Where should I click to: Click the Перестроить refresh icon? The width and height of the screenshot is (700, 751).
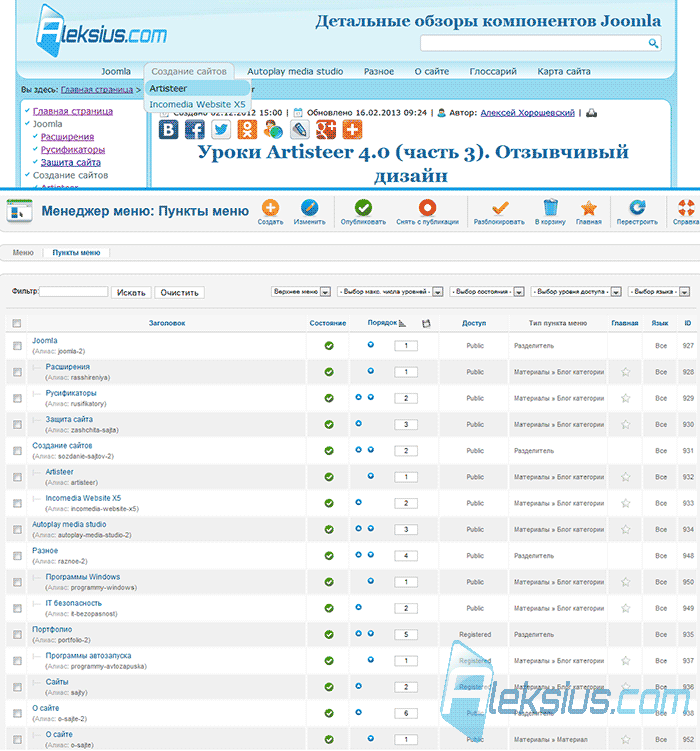(637, 208)
